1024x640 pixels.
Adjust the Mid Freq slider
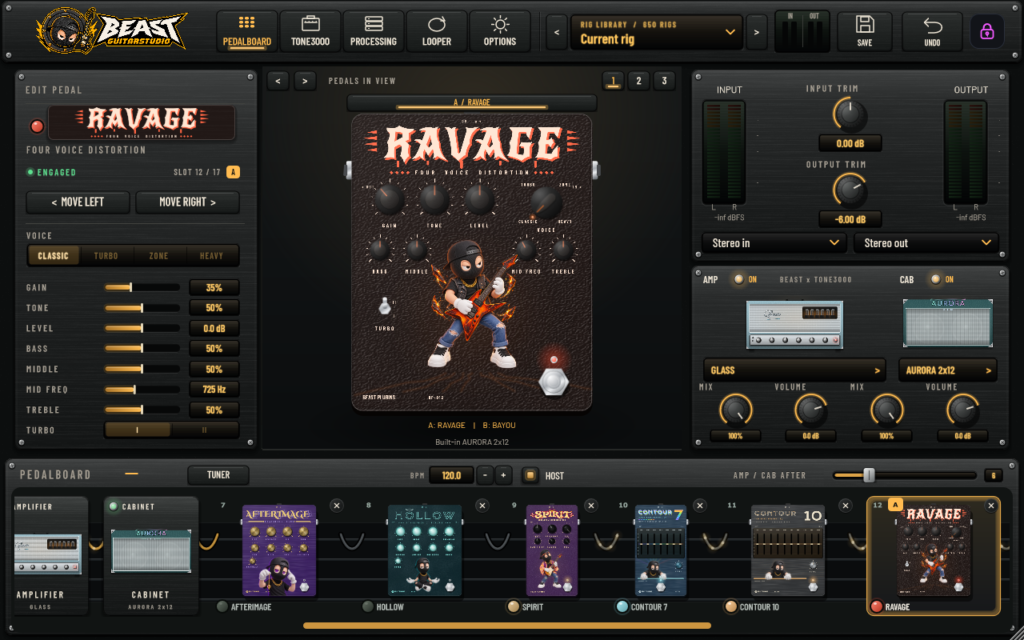coord(142,389)
